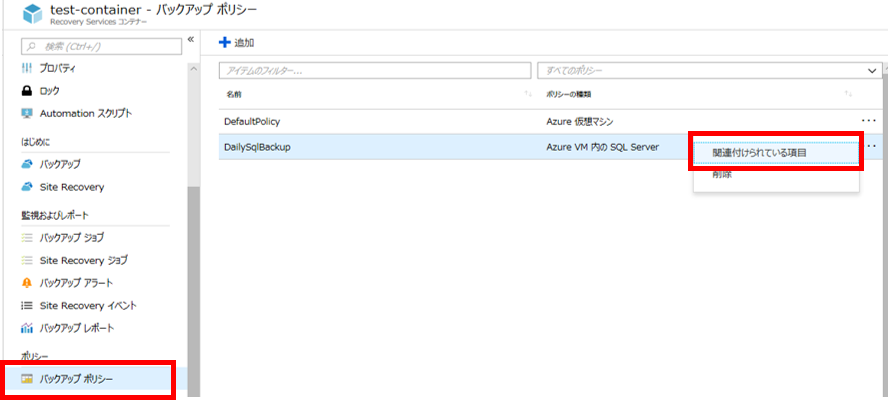Open the ellipsis menu for DailySqlBackup
The image size is (888, 400).
pyautogui.click(x=872, y=146)
